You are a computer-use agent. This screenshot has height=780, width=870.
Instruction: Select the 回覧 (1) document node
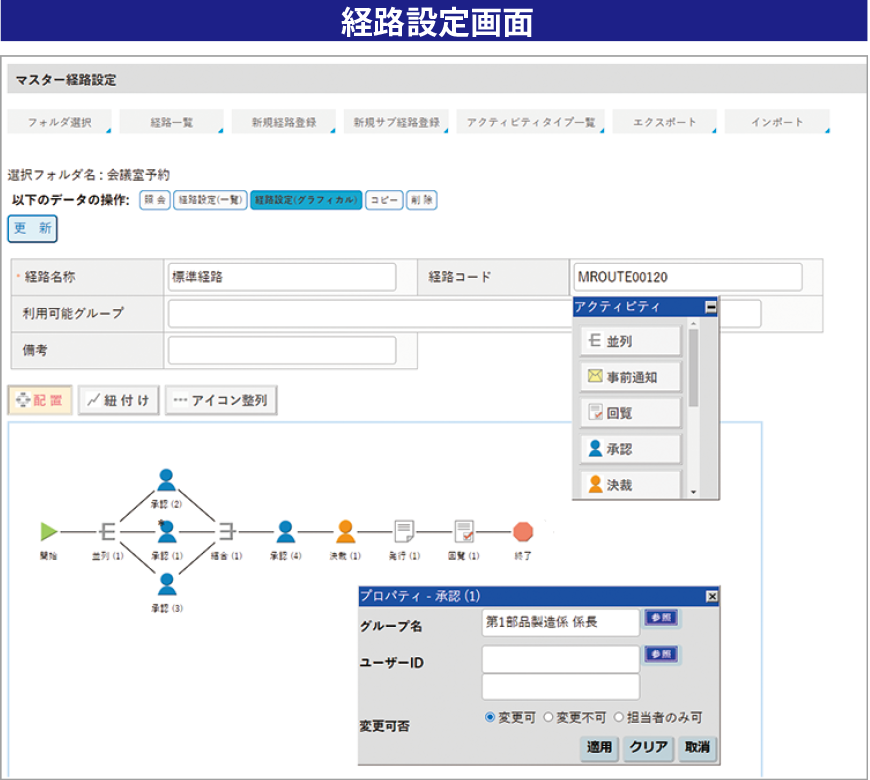pos(464,531)
